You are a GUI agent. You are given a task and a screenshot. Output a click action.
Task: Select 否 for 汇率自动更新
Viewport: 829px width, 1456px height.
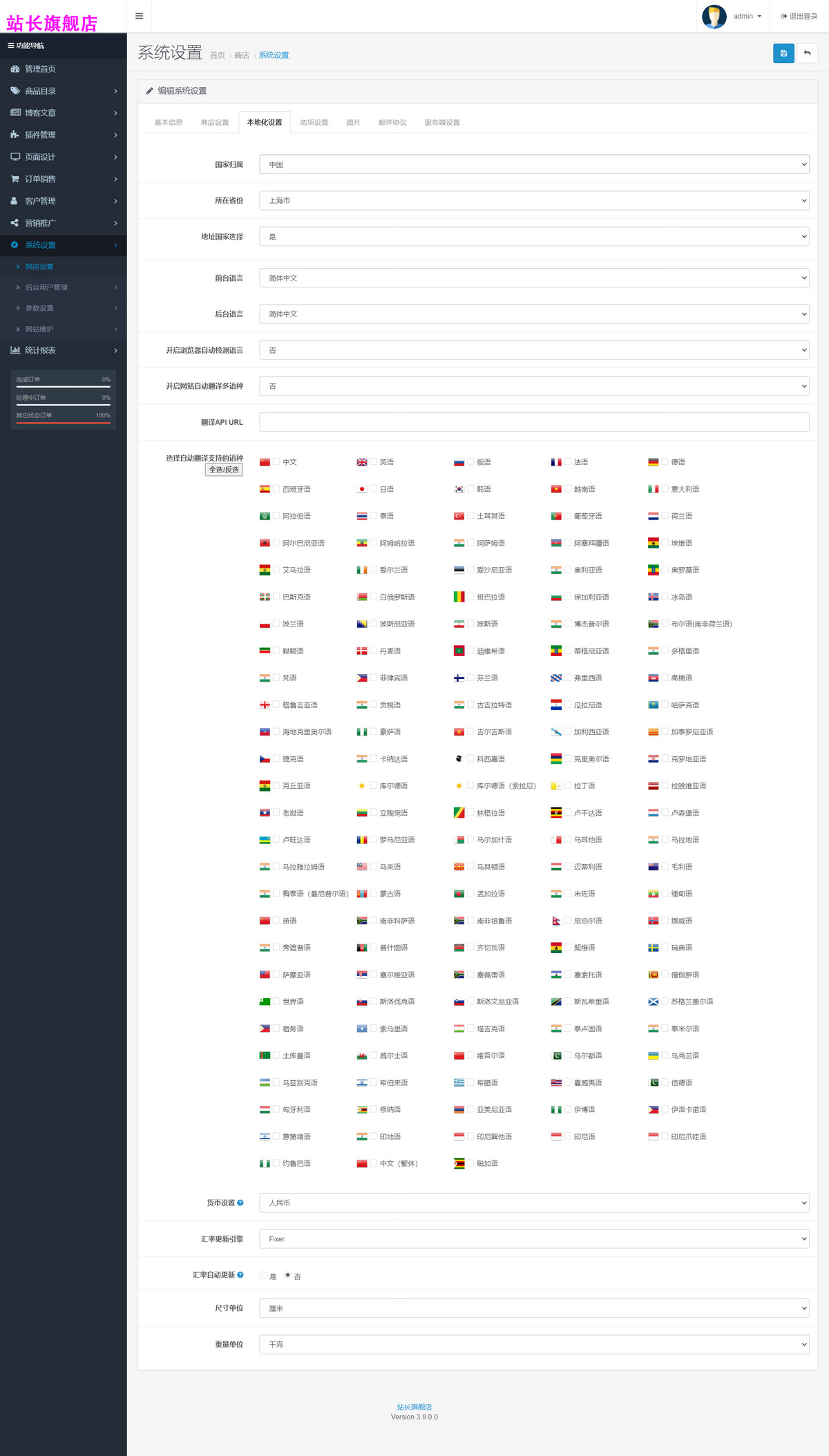tap(288, 1275)
